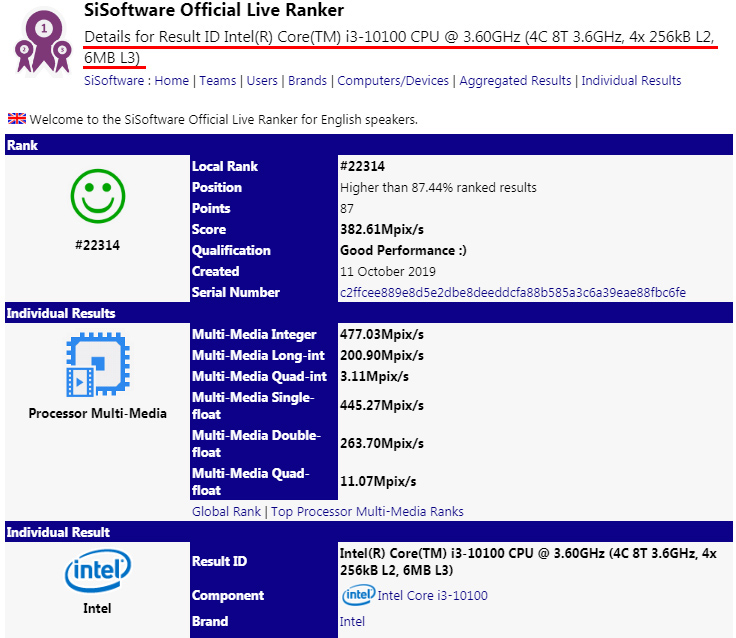Click the welcome message for English speakers
The image size is (736, 638).
223,119
